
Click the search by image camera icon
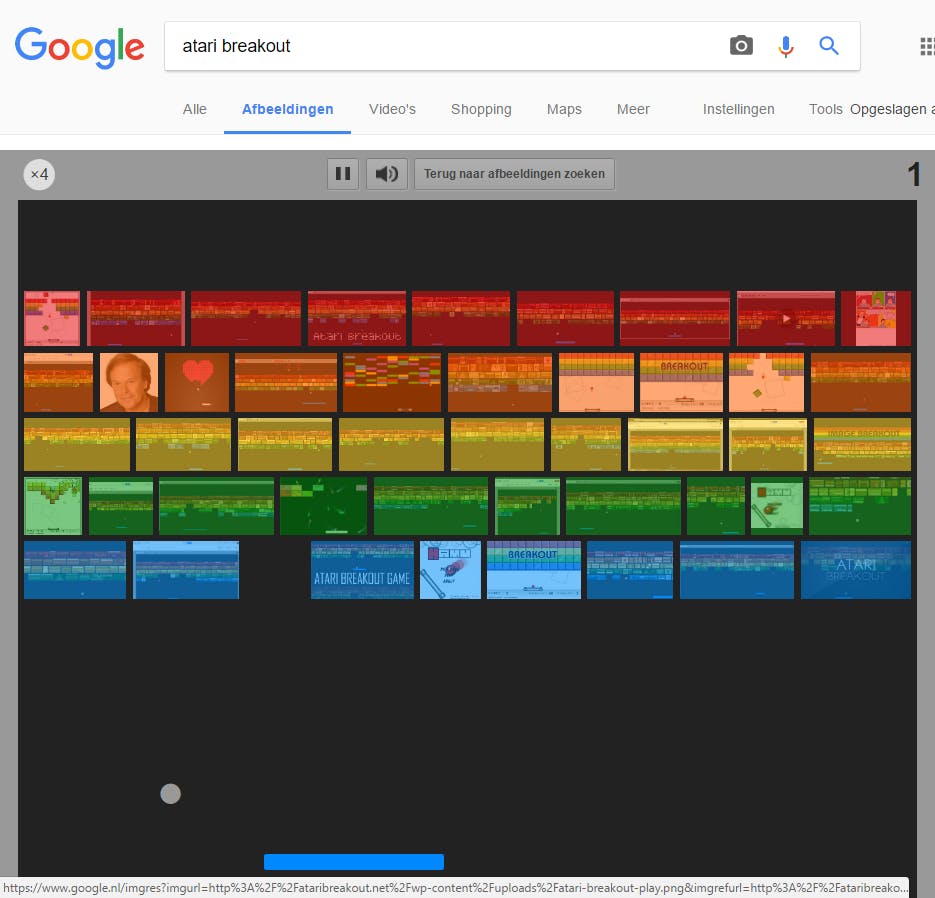(x=741, y=45)
